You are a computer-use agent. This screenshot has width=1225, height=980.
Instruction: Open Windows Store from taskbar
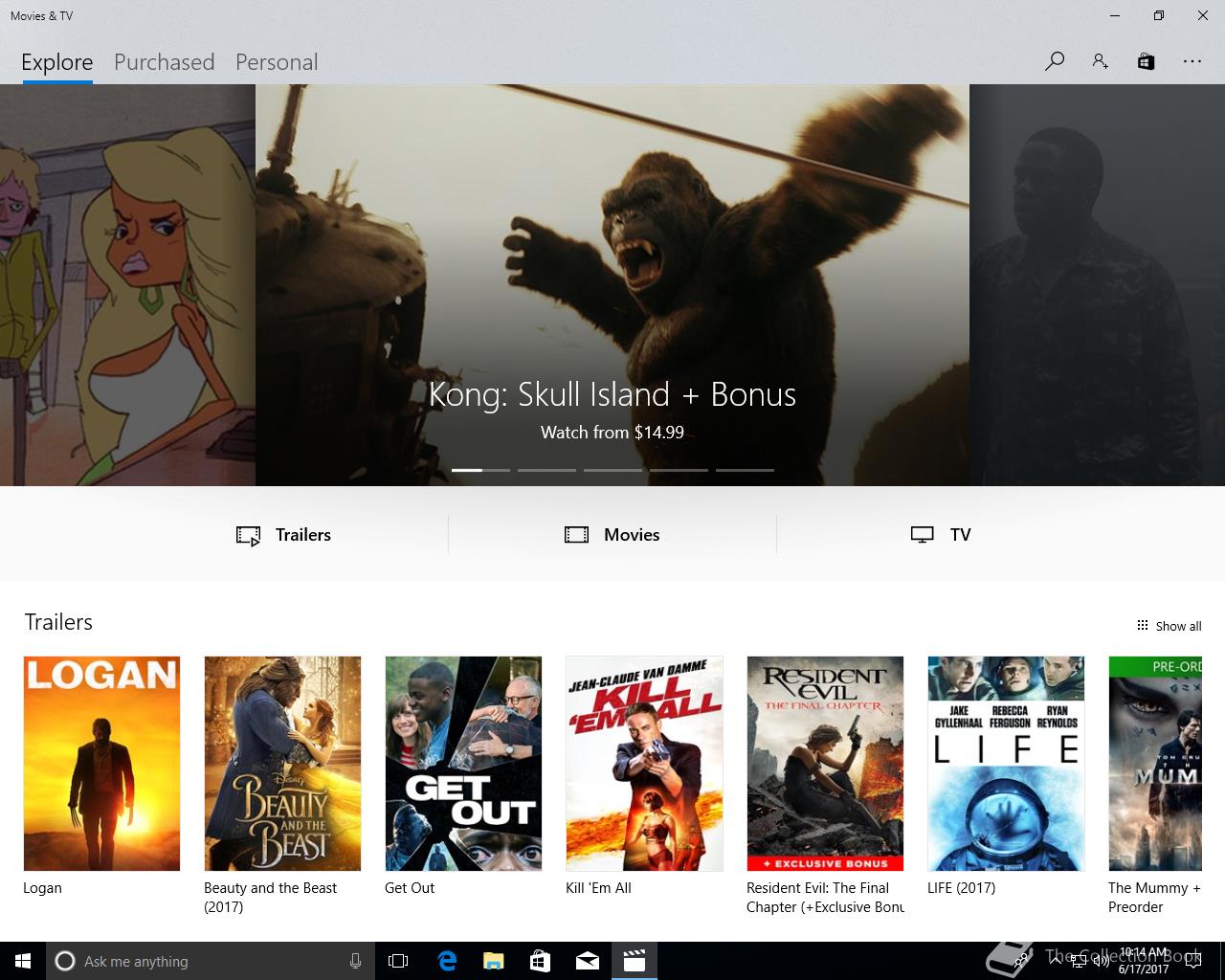(x=541, y=961)
